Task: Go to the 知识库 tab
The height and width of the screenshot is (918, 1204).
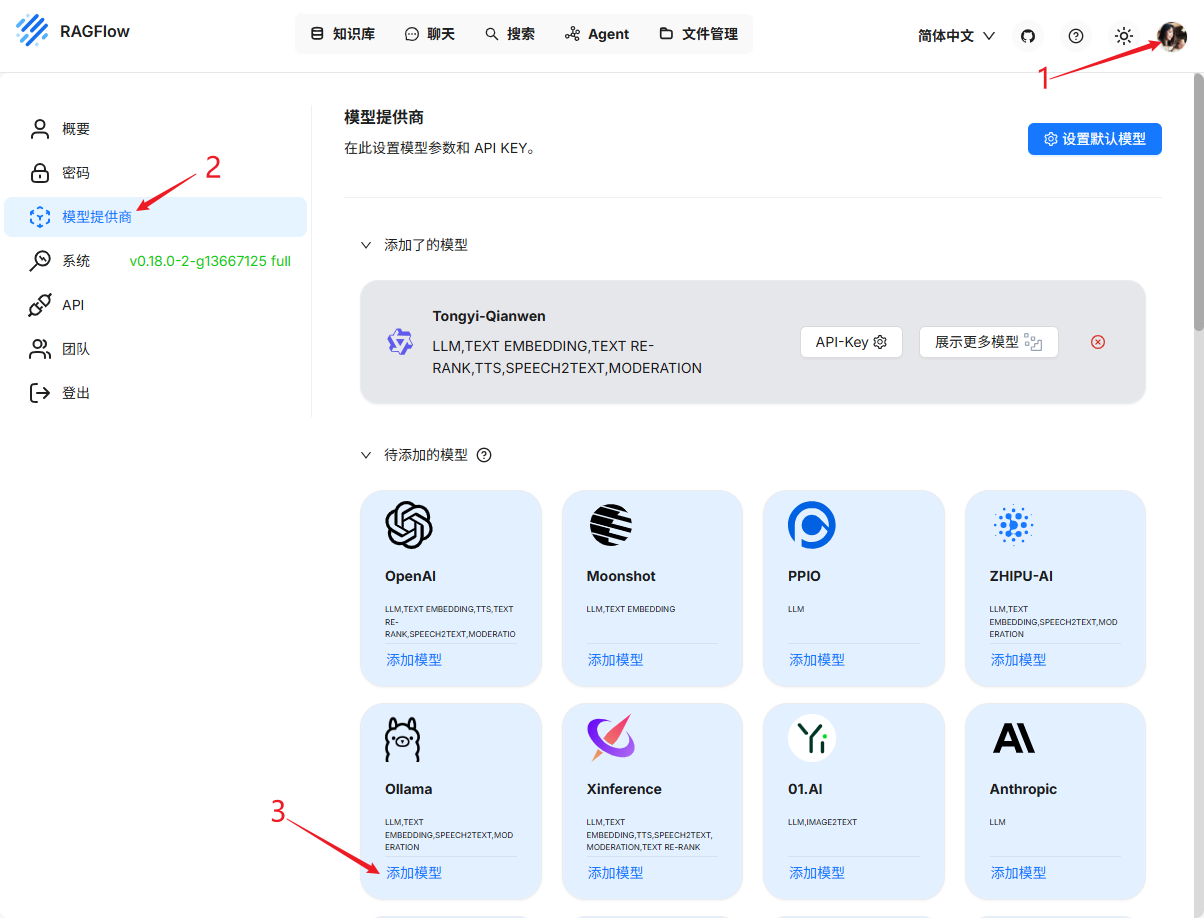Action: click(x=343, y=34)
